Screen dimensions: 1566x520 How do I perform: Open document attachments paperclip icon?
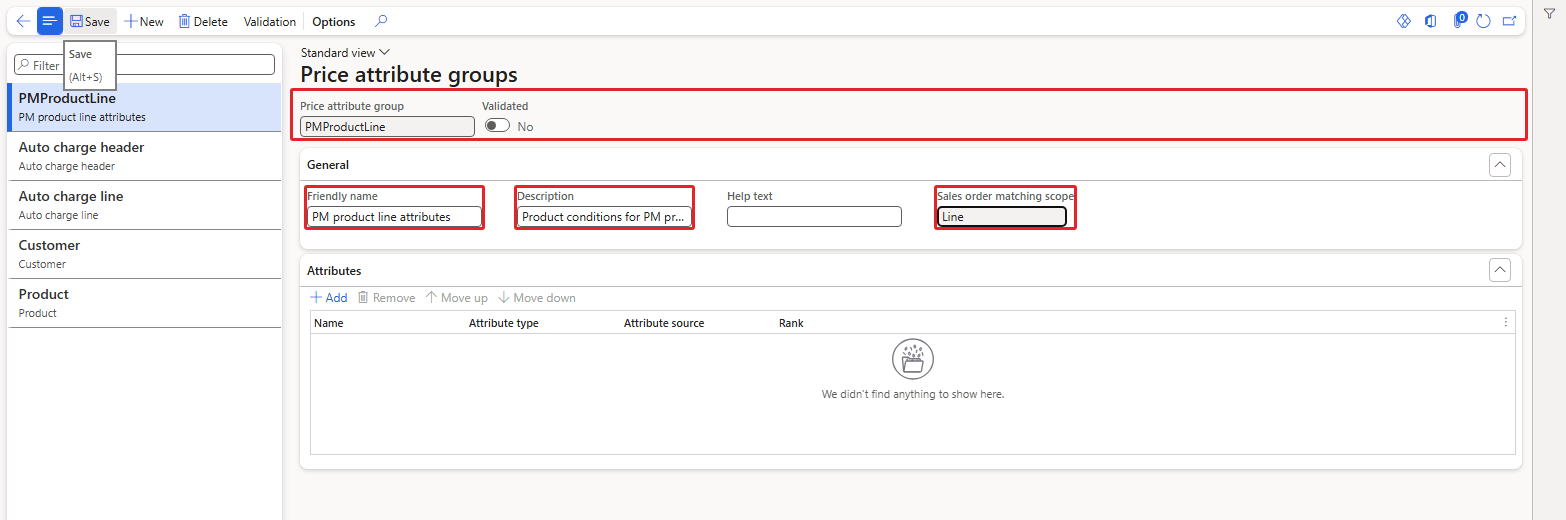coord(1459,20)
